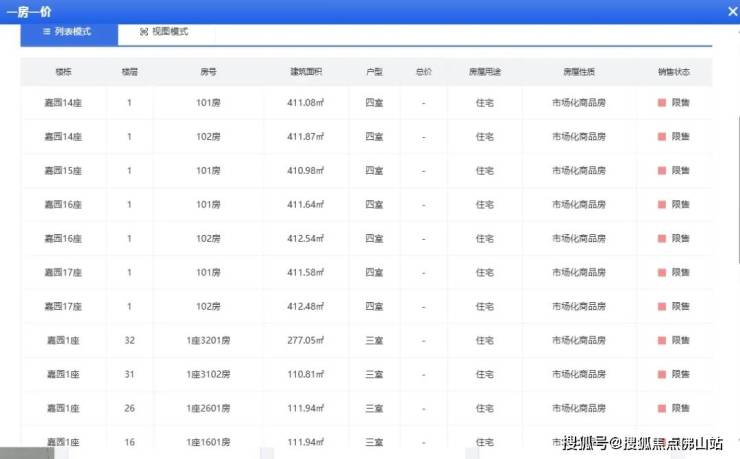
Task: Click red status square for 嘉园14座 102房
Action: tap(662, 137)
